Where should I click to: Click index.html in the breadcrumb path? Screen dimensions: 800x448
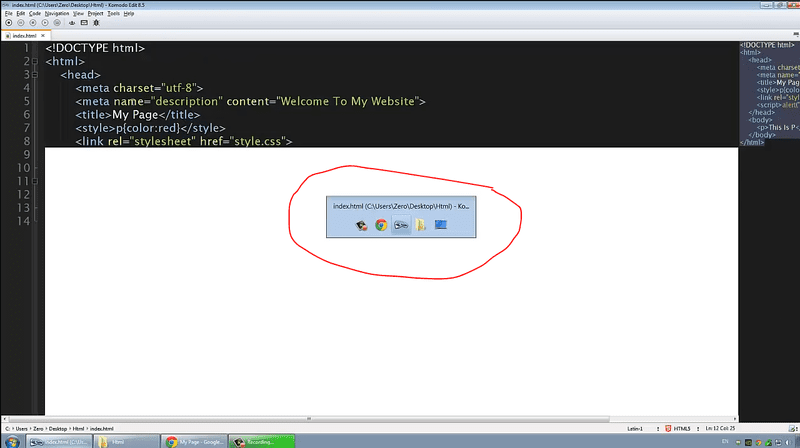tap(102, 429)
